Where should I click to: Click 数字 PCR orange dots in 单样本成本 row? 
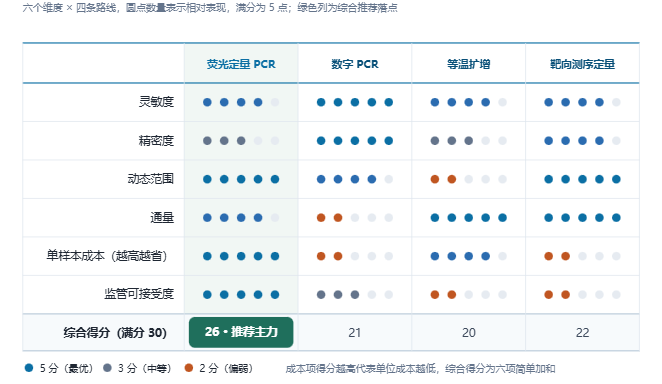(329, 256)
